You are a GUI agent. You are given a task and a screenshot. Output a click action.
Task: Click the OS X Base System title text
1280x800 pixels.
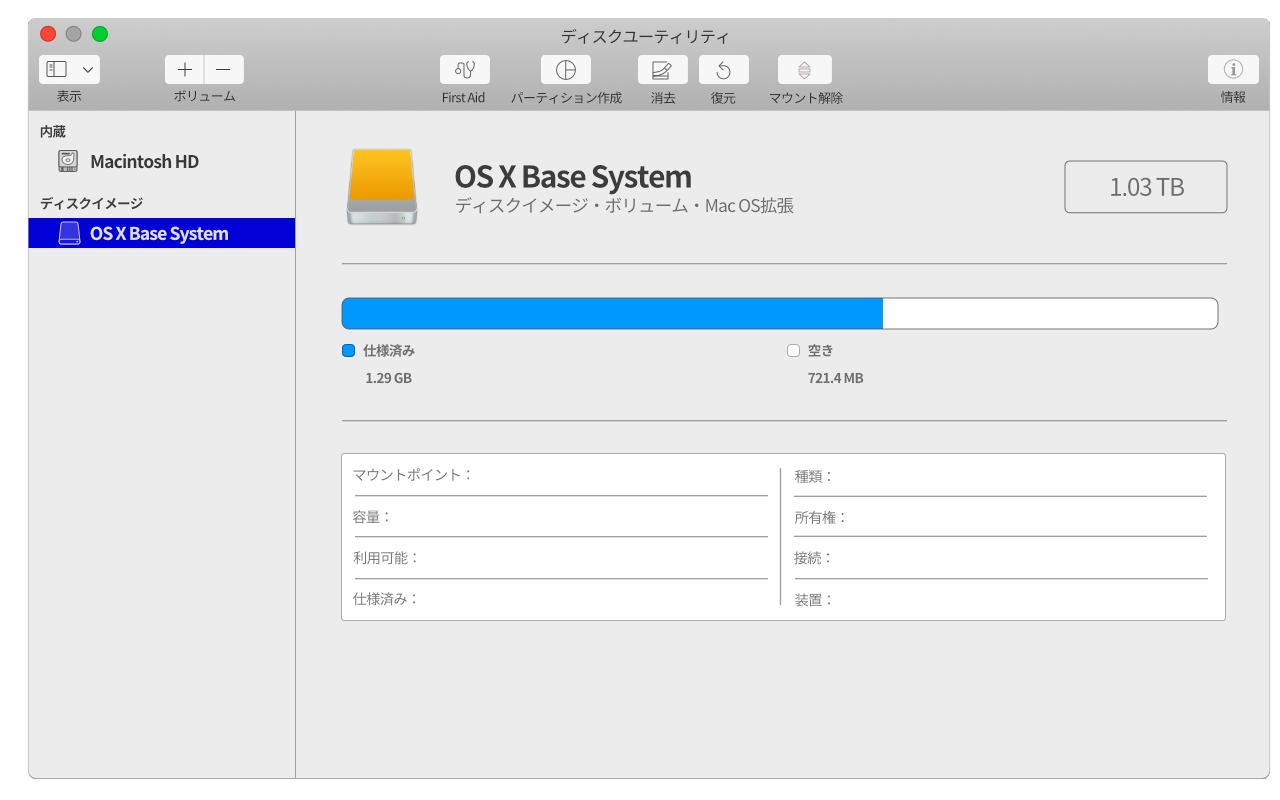pos(573,176)
